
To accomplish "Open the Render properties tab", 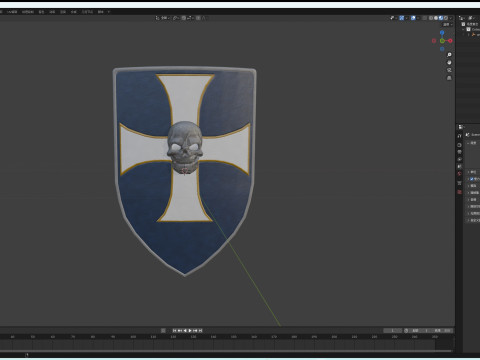I will point(459,145).
